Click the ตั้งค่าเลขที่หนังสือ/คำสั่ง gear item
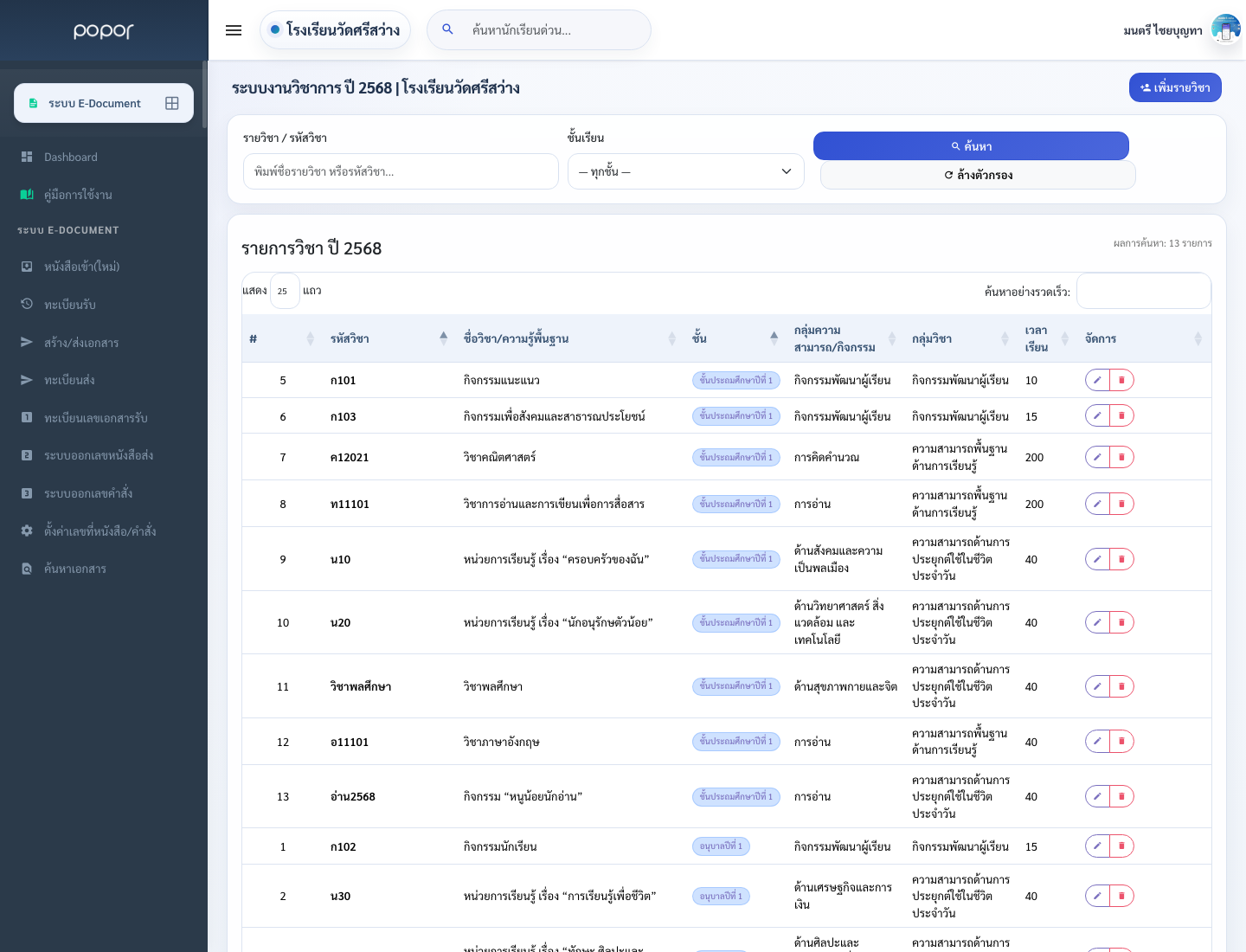 [x=100, y=531]
